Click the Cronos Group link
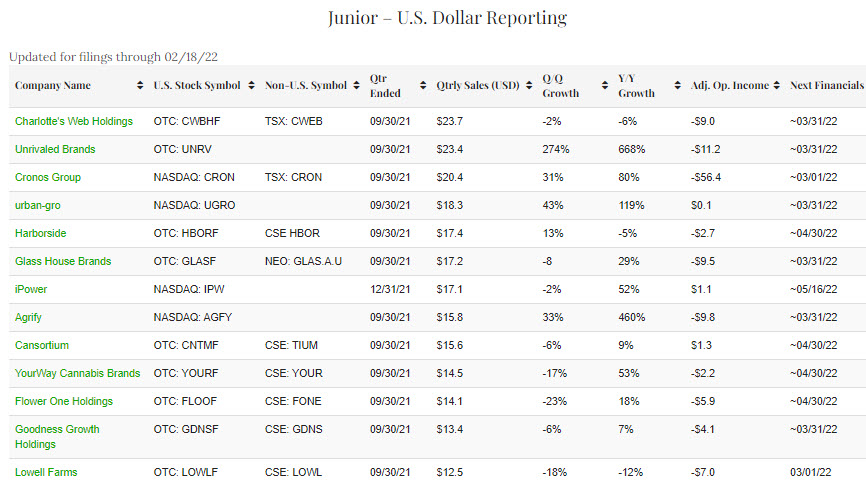 coord(48,177)
